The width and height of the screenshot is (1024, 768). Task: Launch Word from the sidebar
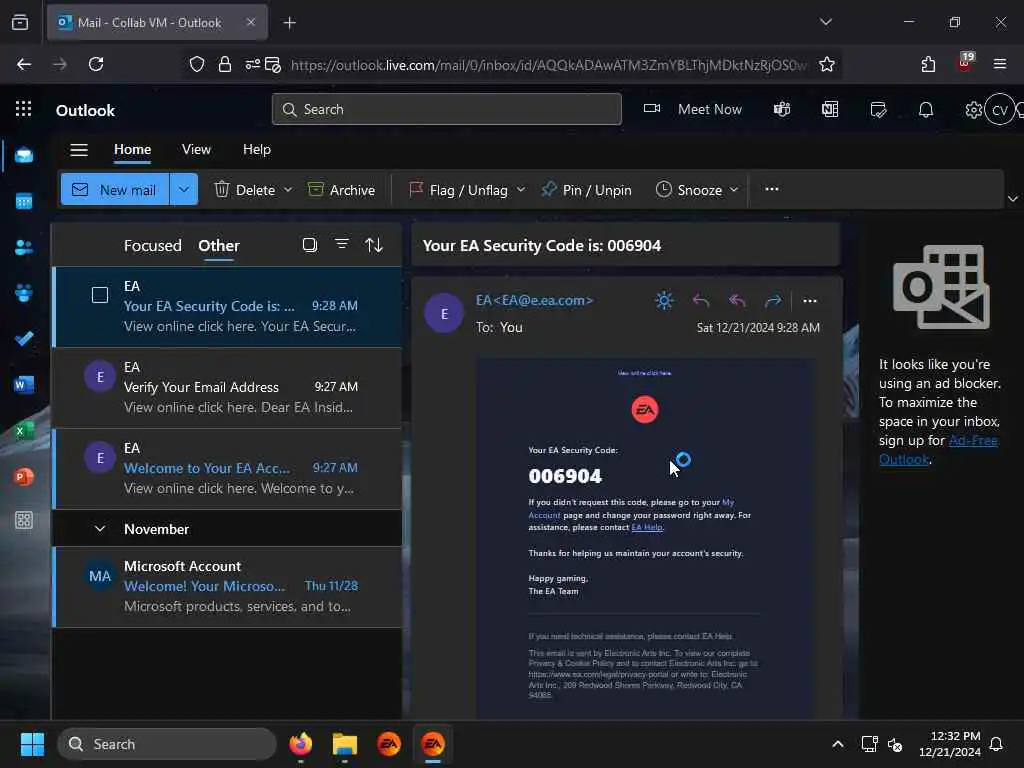[24, 385]
